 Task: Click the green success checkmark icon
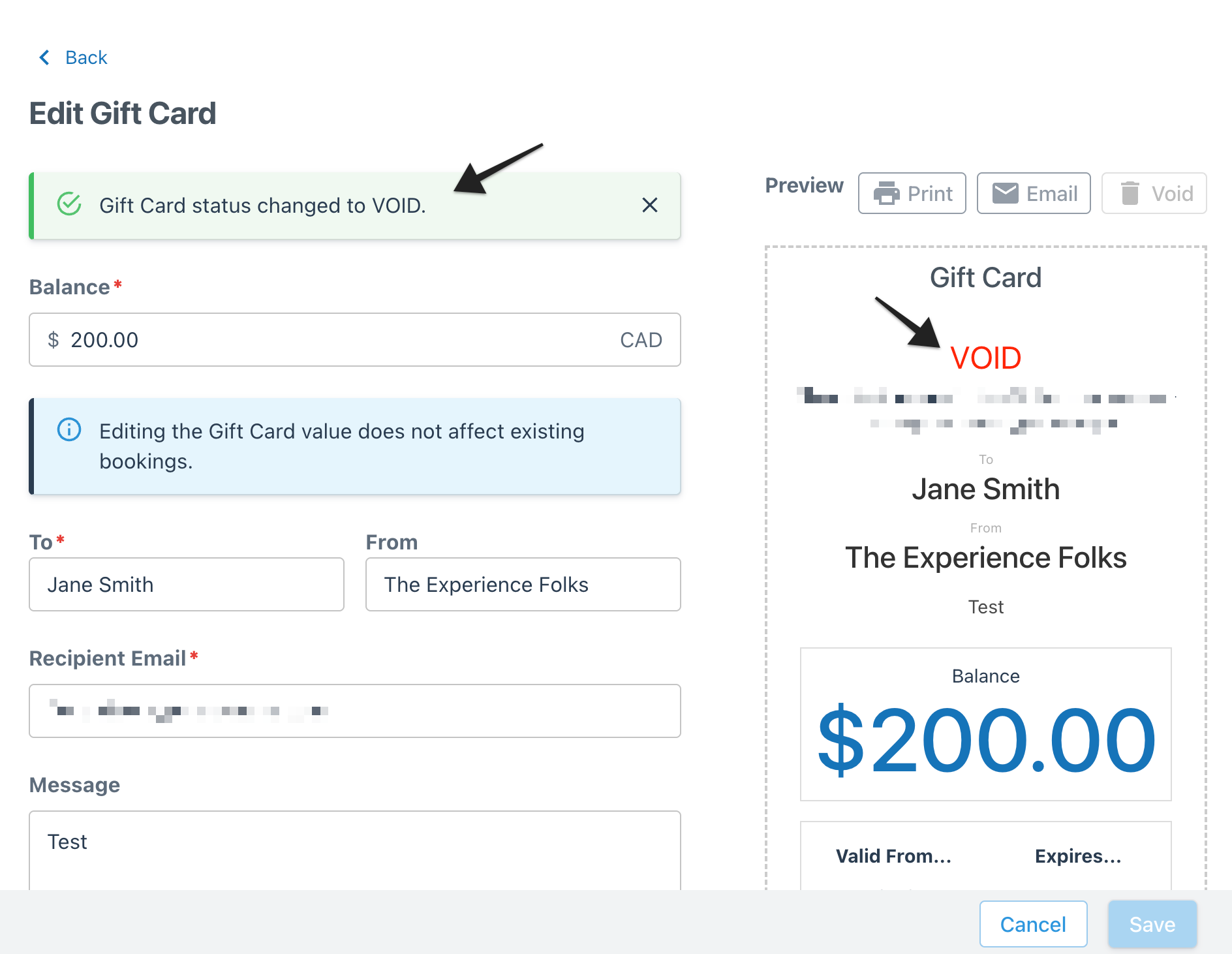click(69, 205)
